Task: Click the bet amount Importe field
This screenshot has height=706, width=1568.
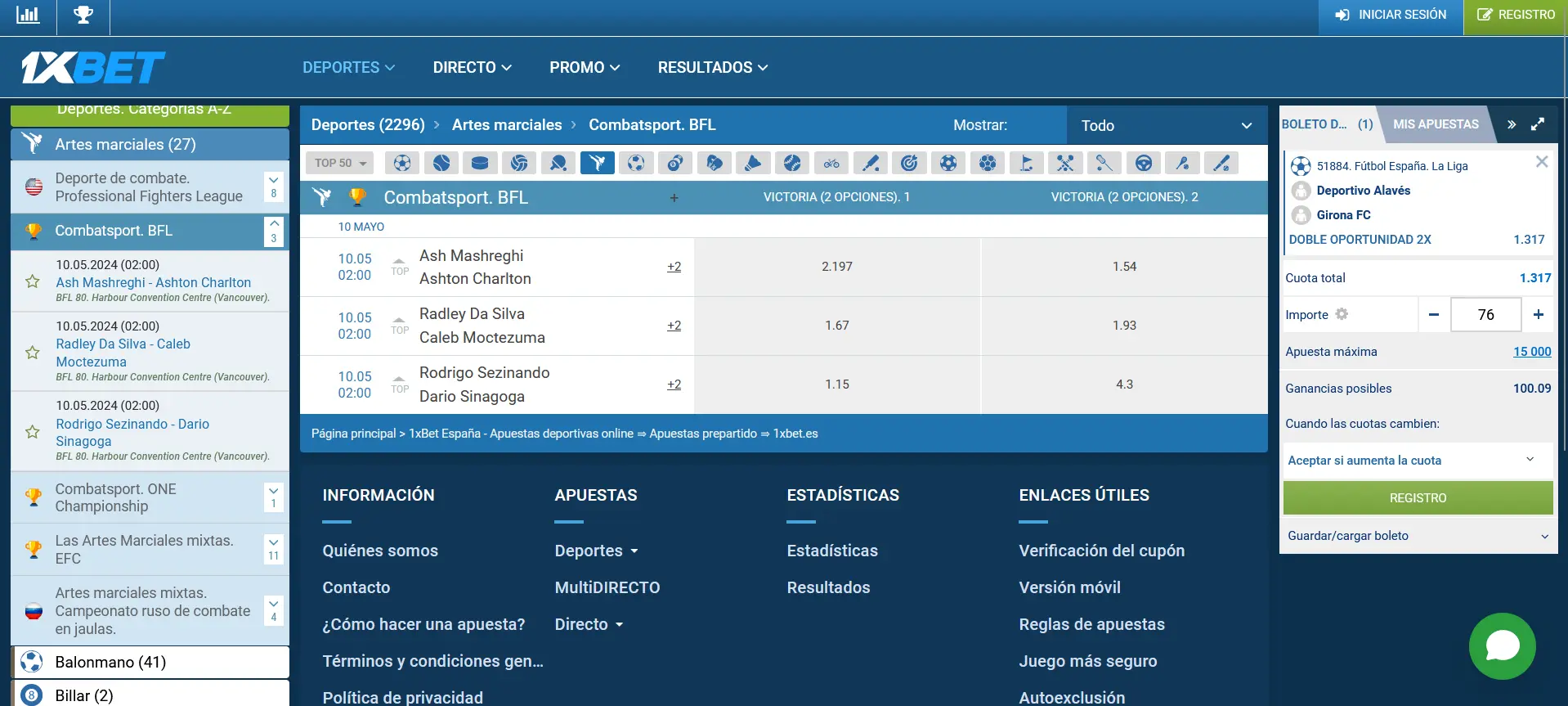Action: (1485, 315)
